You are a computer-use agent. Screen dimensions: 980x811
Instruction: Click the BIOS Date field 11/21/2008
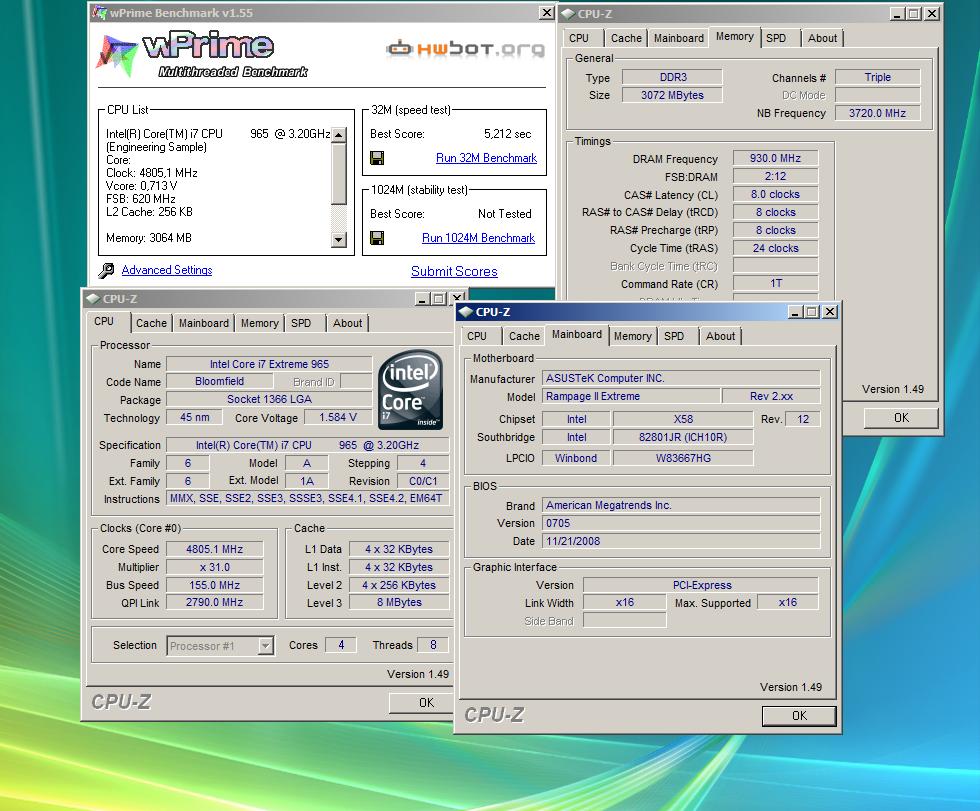(681, 541)
